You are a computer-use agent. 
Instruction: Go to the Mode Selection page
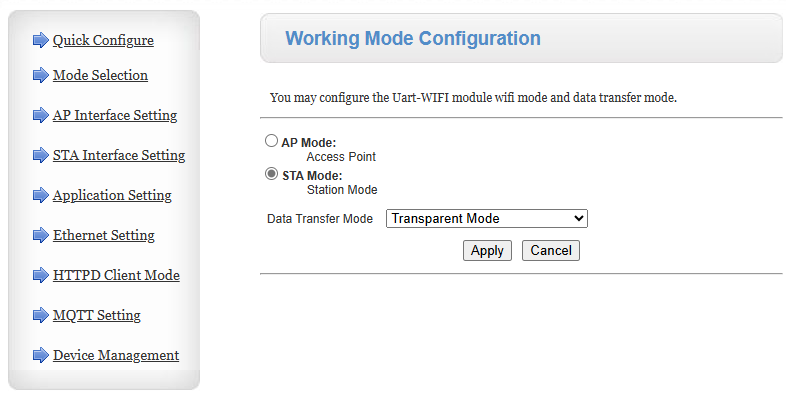tap(100, 75)
